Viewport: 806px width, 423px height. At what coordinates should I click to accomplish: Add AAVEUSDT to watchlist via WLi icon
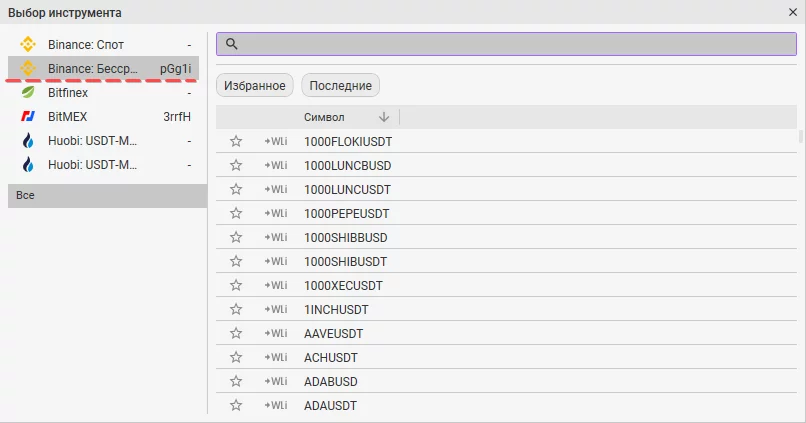pyautogui.click(x=276, y=333)
